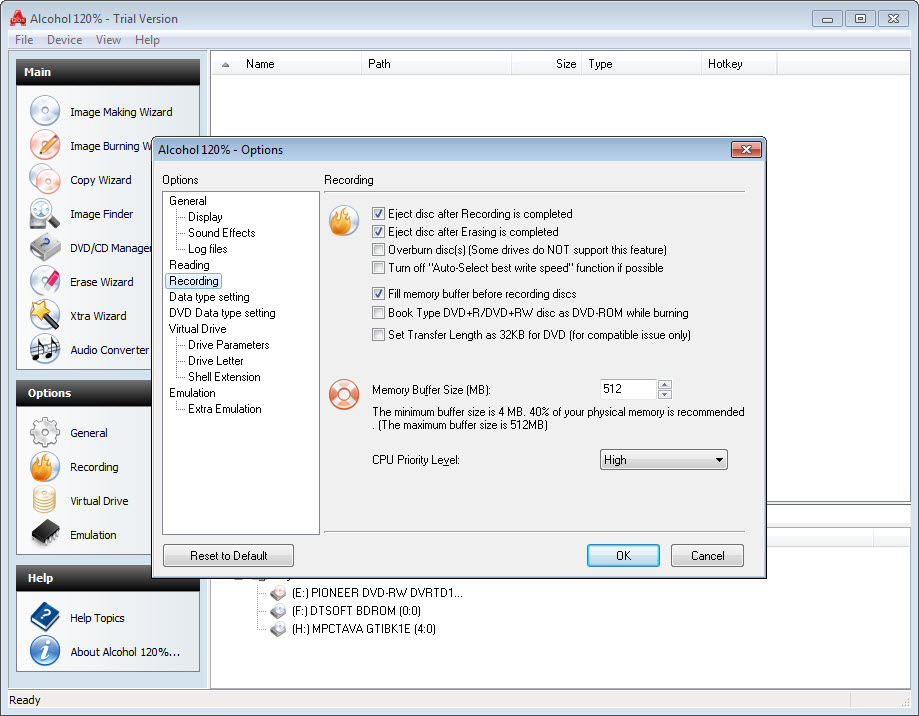Image resolution: width=919 pixels, height=716 pixels.
Task: Select Sound Effects in the options tree
Action: tap(222, 233)
